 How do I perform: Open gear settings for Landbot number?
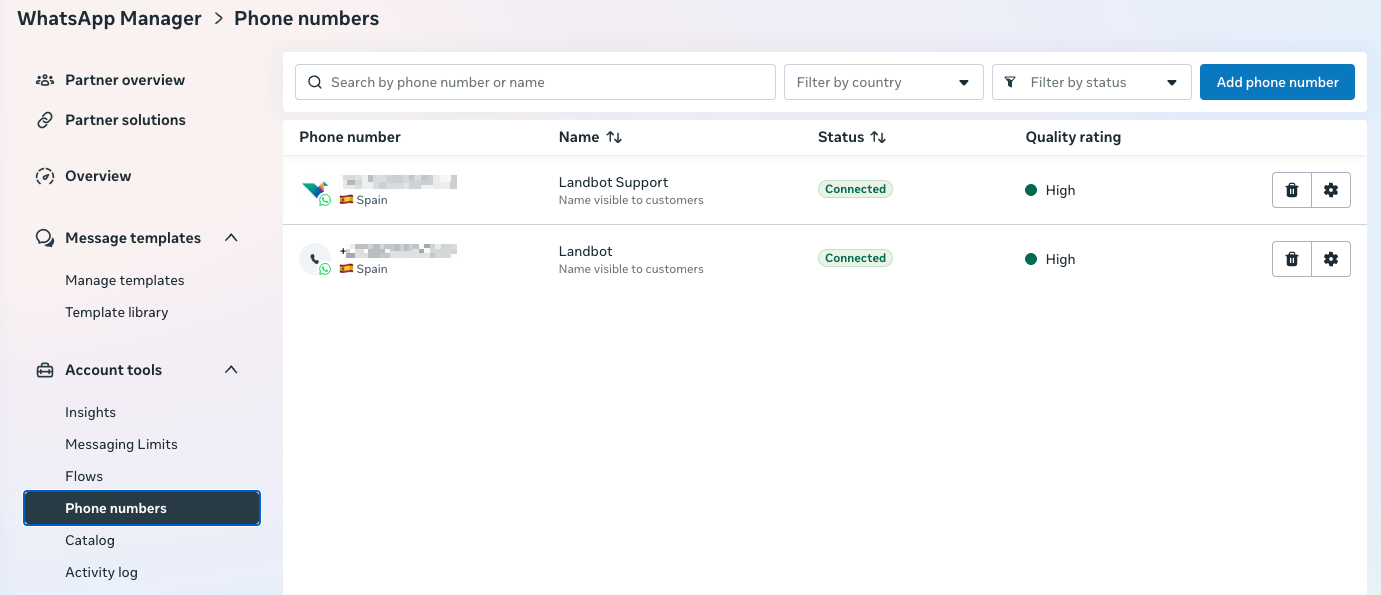pos(1330,259)
